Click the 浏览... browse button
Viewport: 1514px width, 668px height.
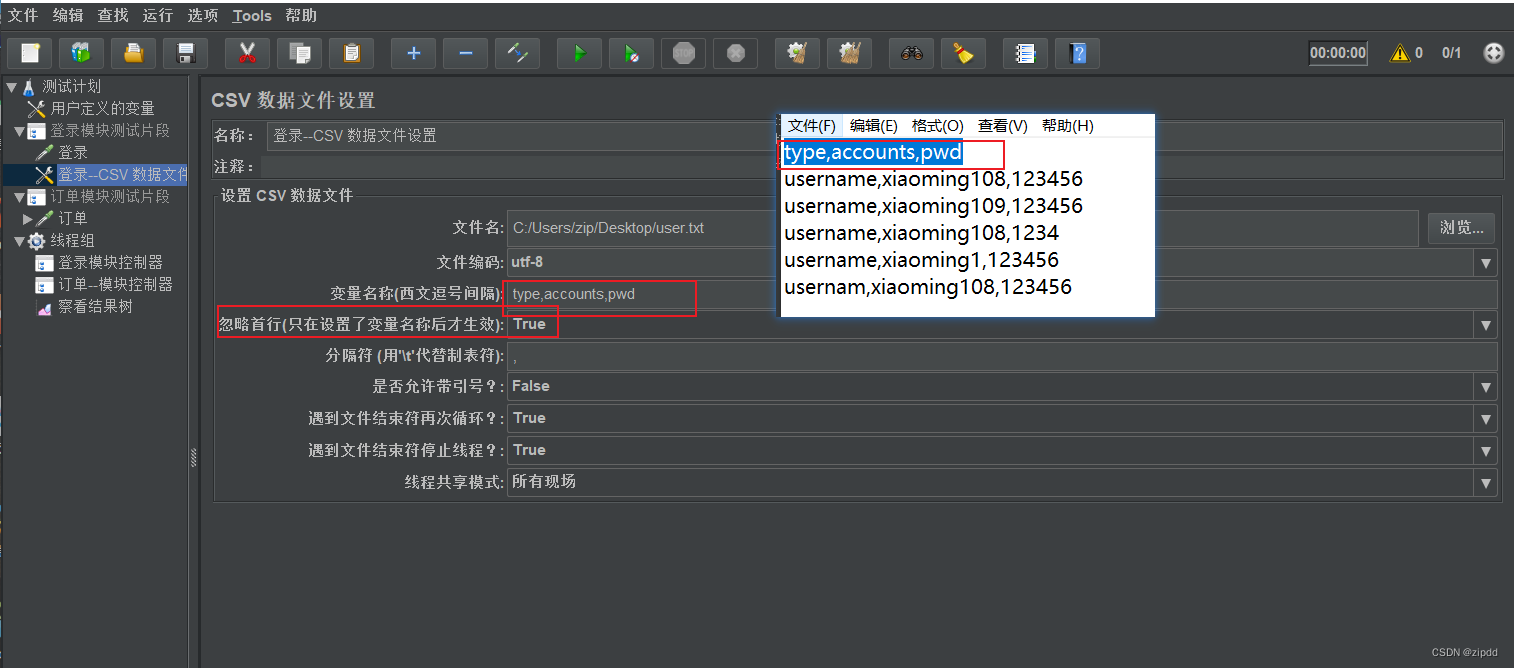click(1462, 228)
